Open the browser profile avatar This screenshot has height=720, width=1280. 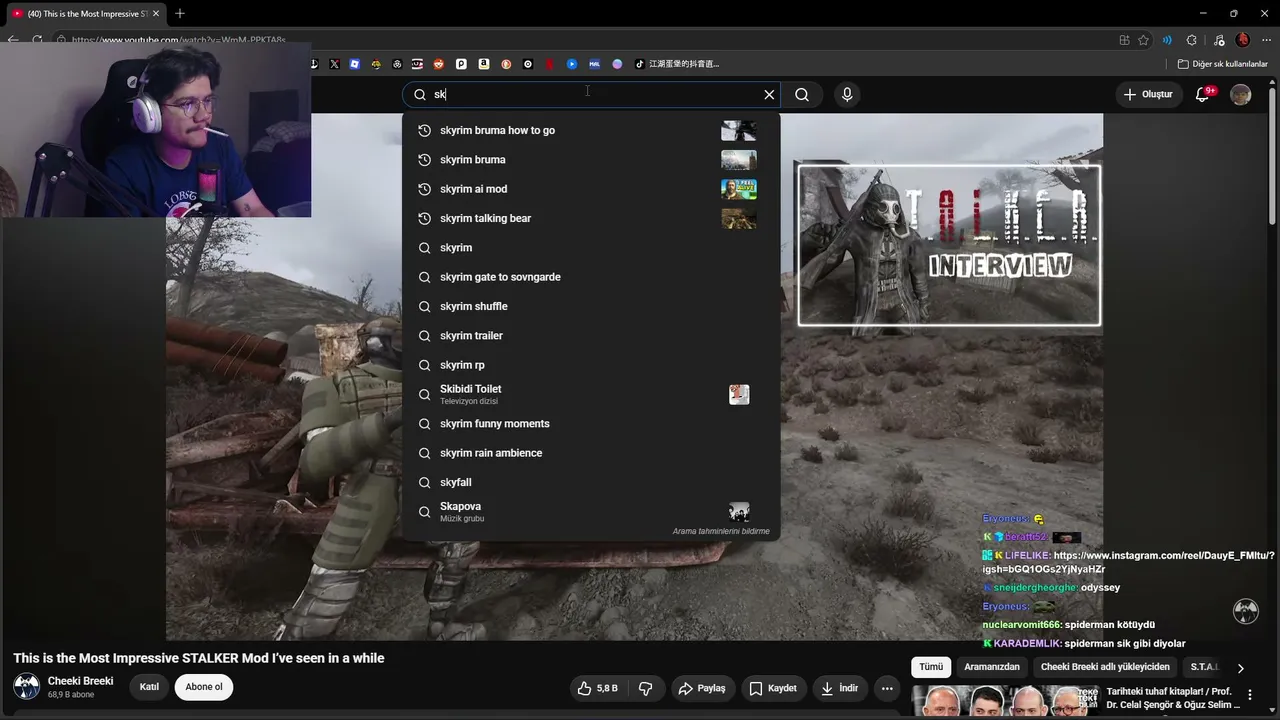coord(1243,40)
